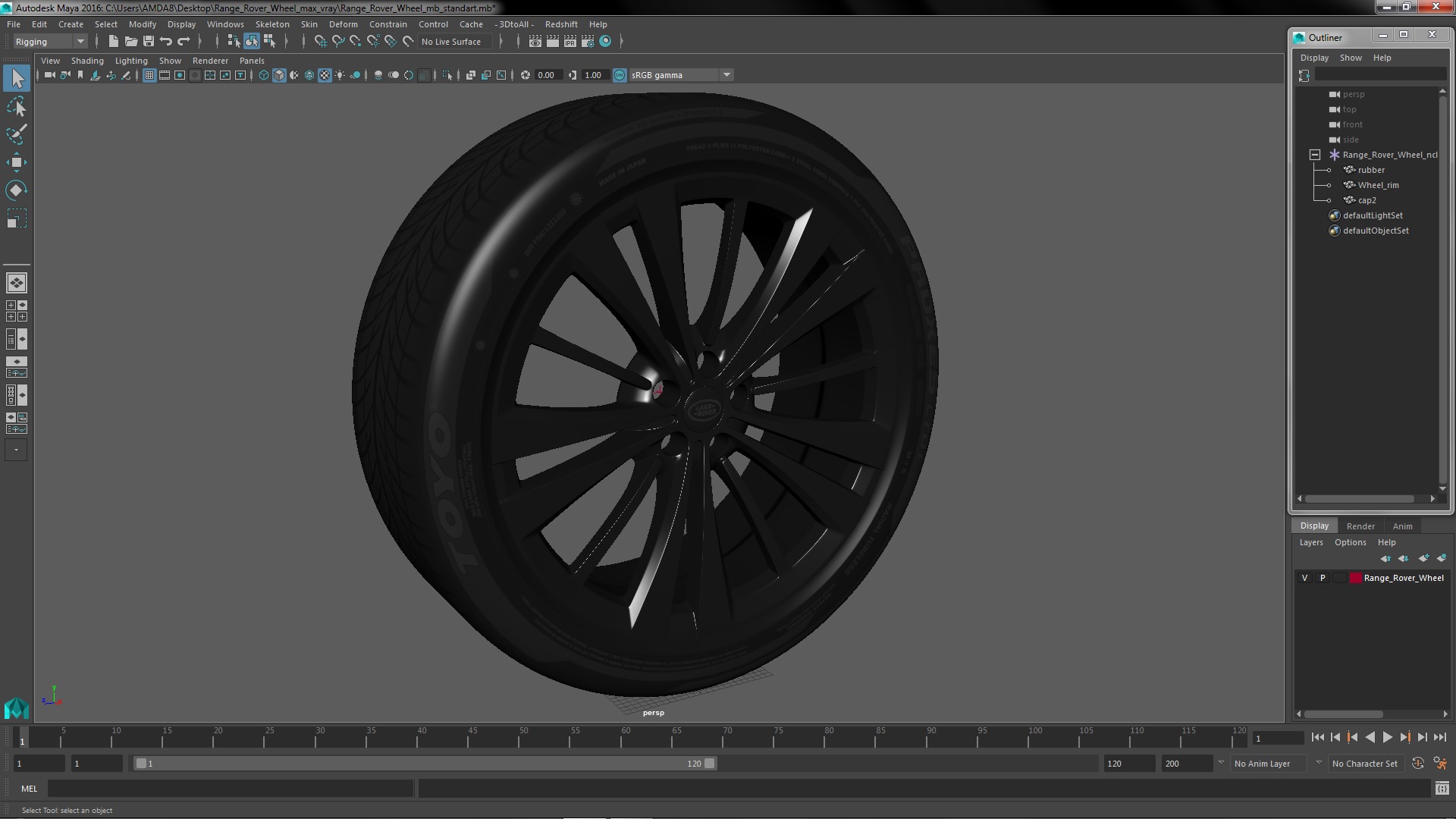
Task: Select Wheel_rim node in Outliner
Action: (1378, 185)
